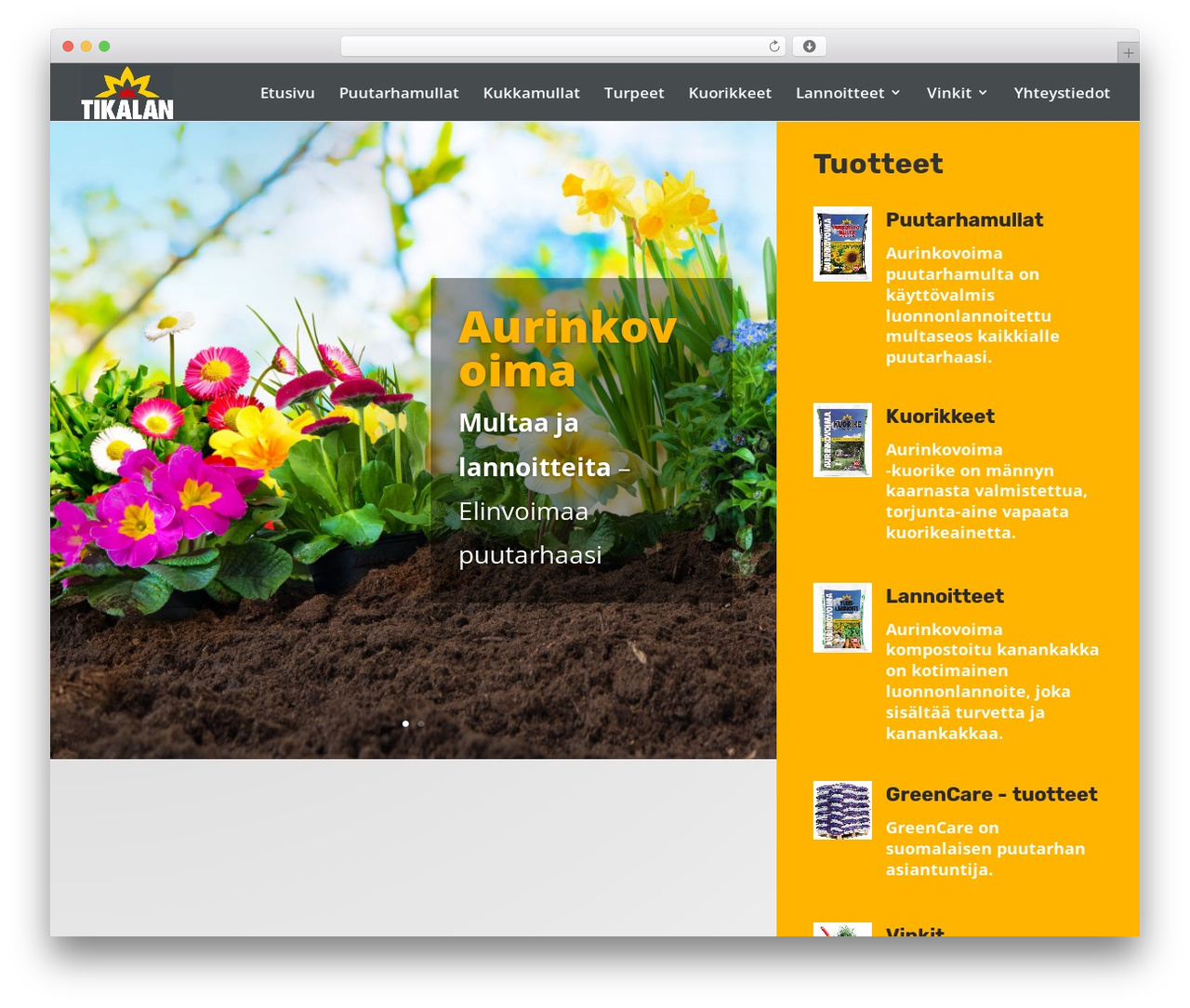Expand the Lannoitteet menu chevron
Screen dimensions: 1190x1008
pos(895,93)
